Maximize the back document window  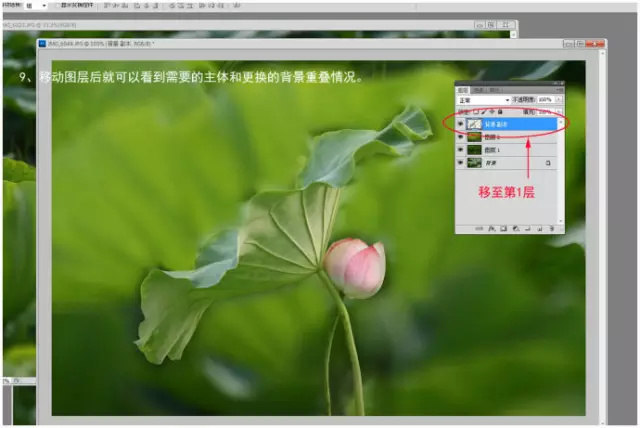tap(491, 25)
